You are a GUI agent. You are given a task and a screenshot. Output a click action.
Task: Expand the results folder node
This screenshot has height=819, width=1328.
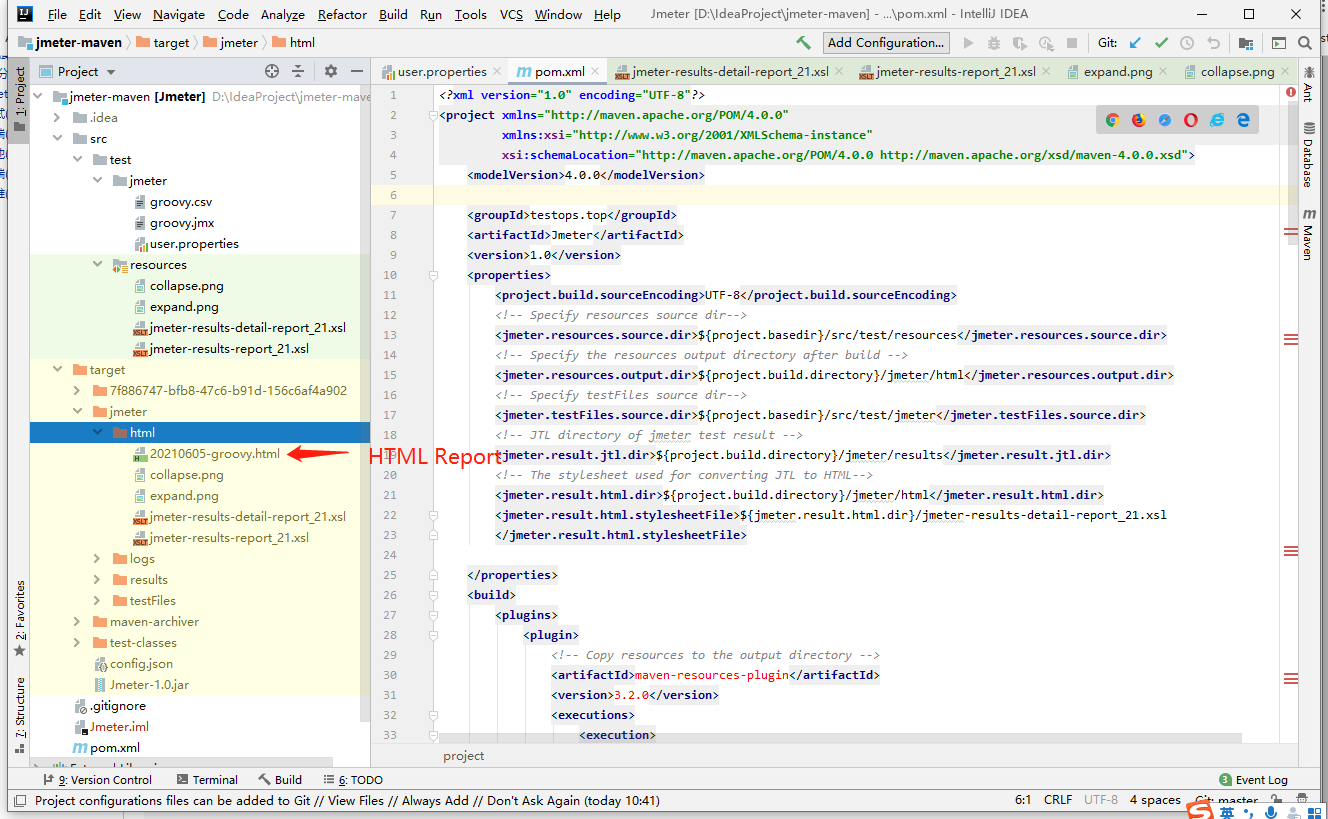click(x=97, y=580)
